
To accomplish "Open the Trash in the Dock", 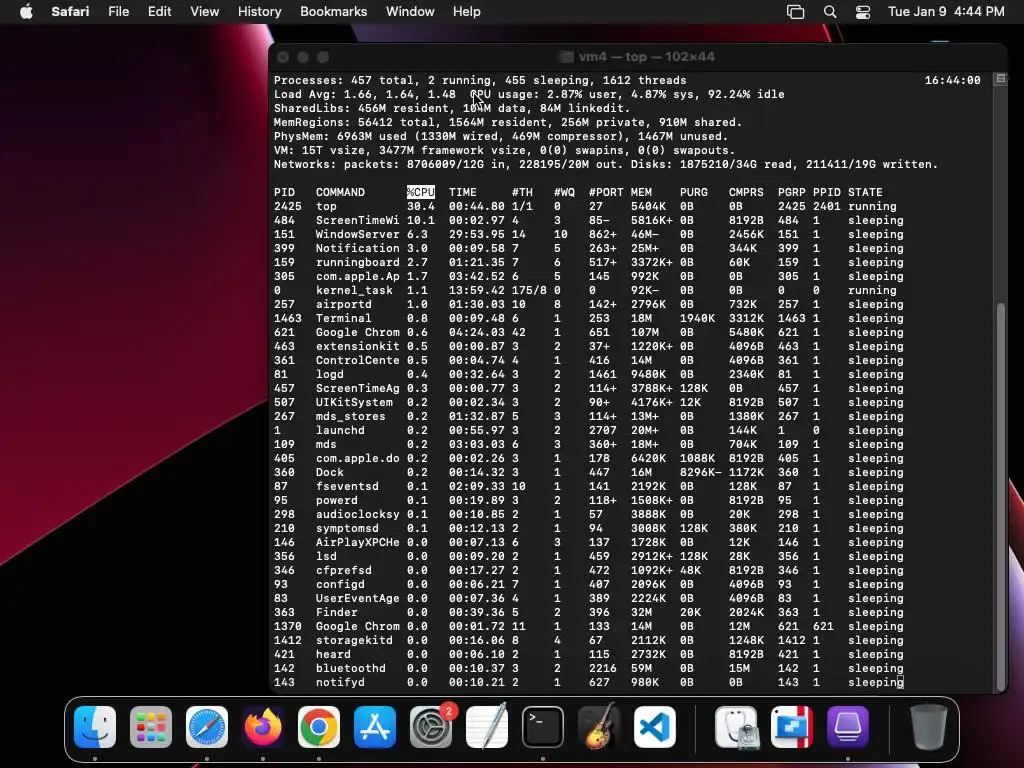I will tap(929, 726).
